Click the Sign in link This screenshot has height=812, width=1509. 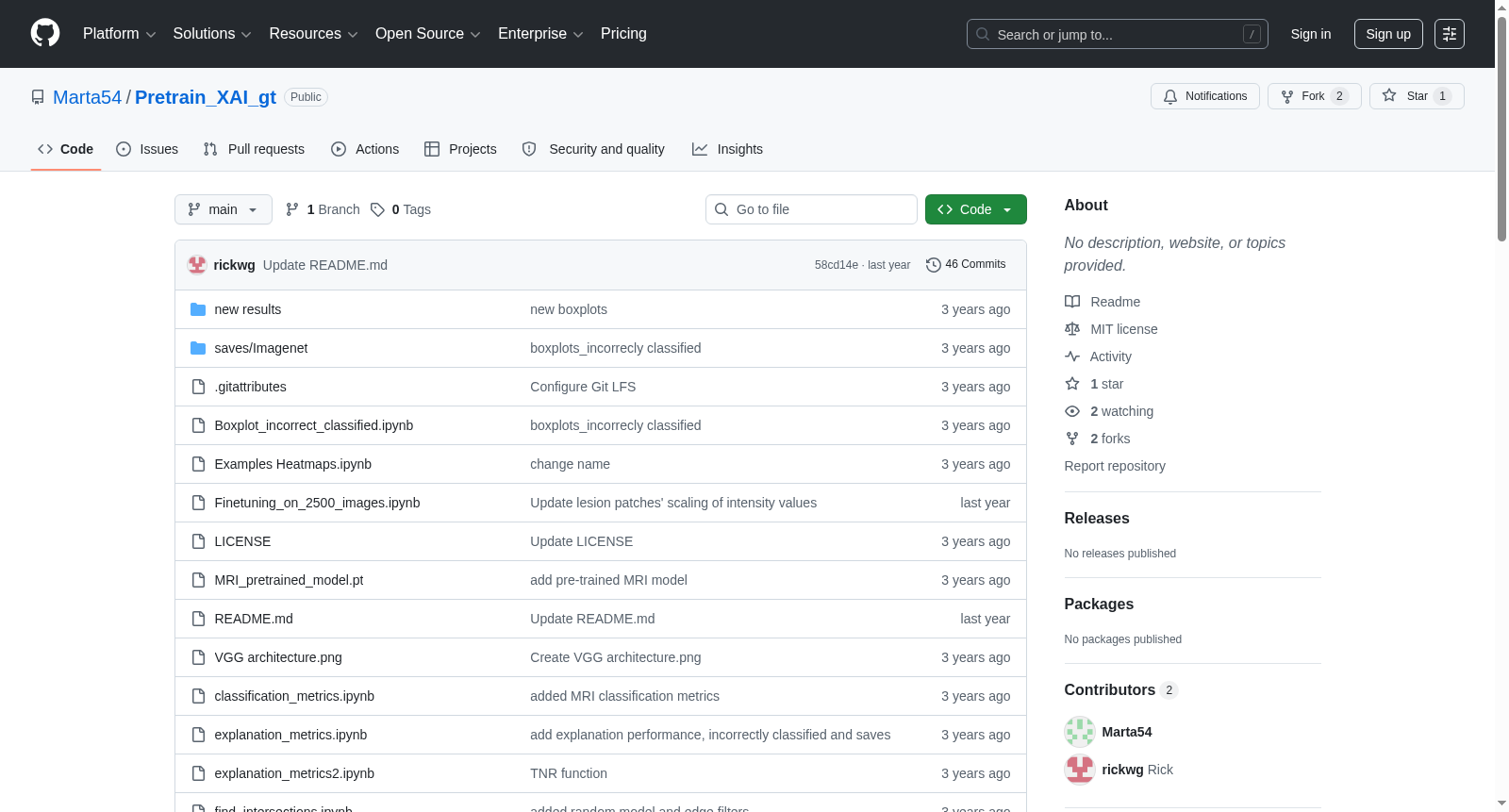pyautogui.click(x=1311, y=34)
